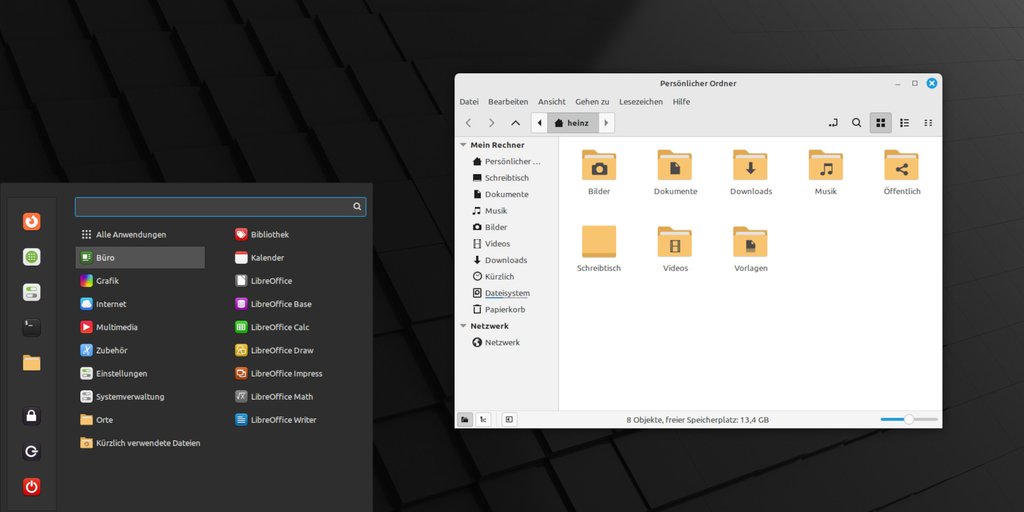The height and width of the screenshot is (512, 1024).
Task: Open Papierkorb in the sidebar
Action: 506,310
